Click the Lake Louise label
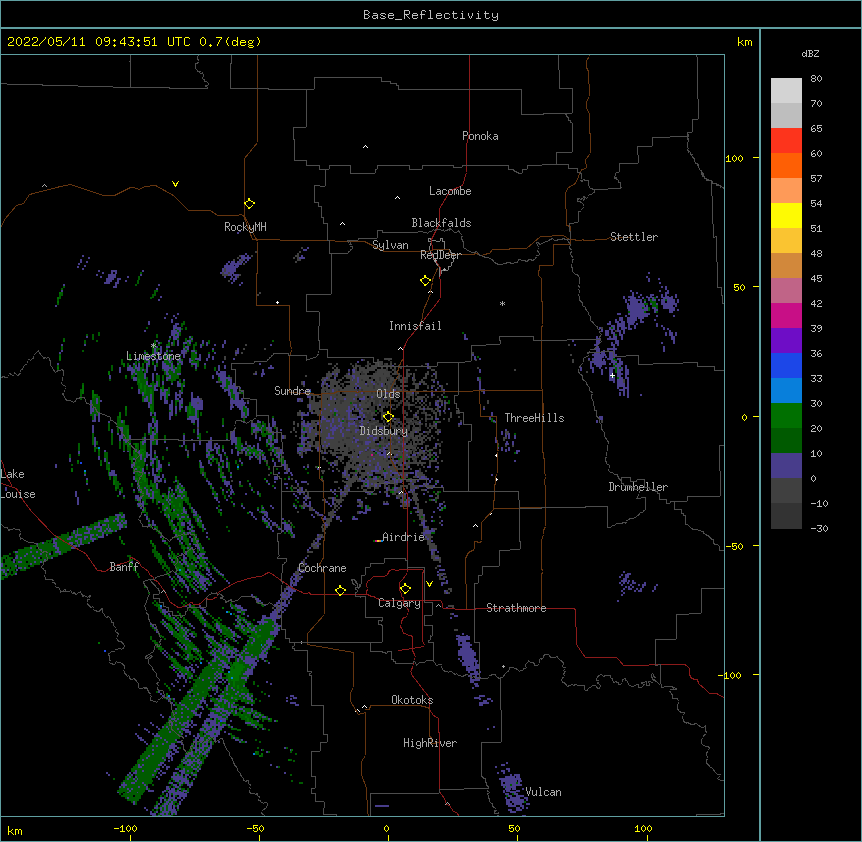This screenshot has width=862, height=842. 18,484
